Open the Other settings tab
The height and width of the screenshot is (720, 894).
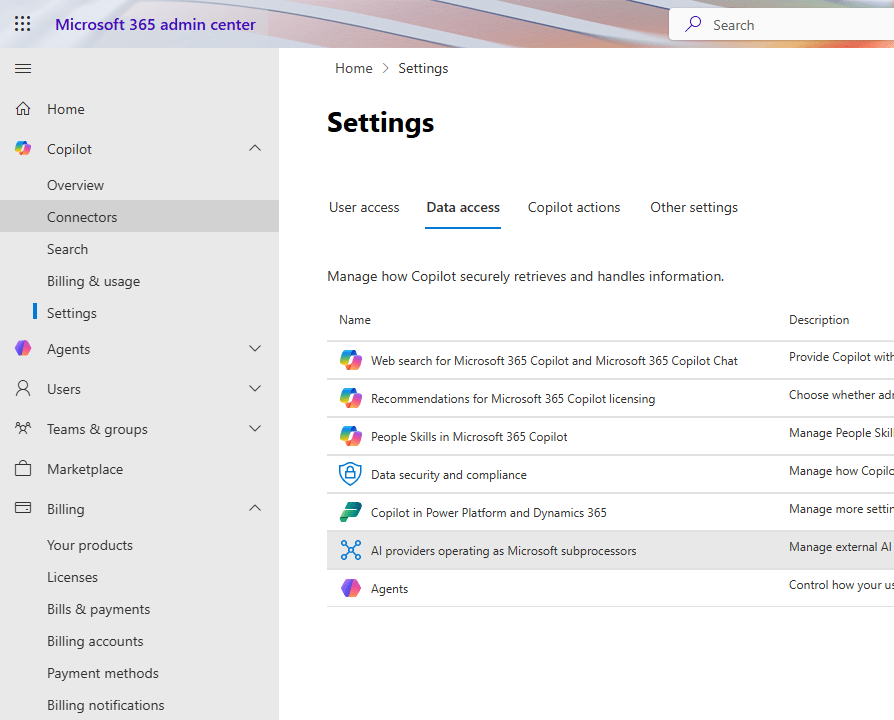tap(694, 208)
